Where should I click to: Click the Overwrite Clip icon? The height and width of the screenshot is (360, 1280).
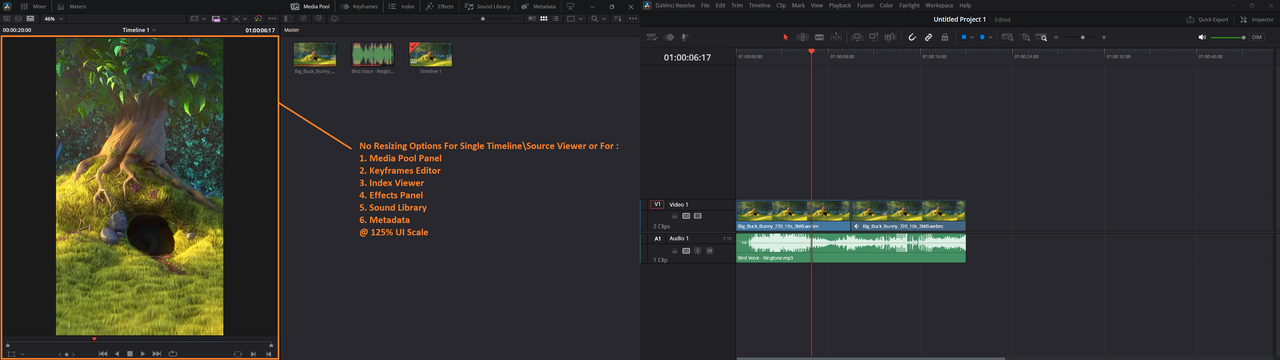tap(873, 37)
